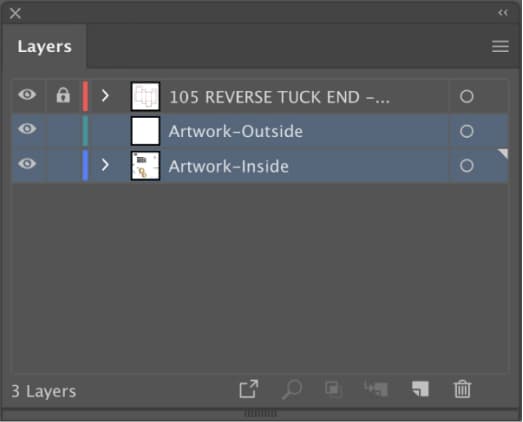The image size is (523, 422).
Task: Select the Layers tab
Action: [x=44, y=46]
